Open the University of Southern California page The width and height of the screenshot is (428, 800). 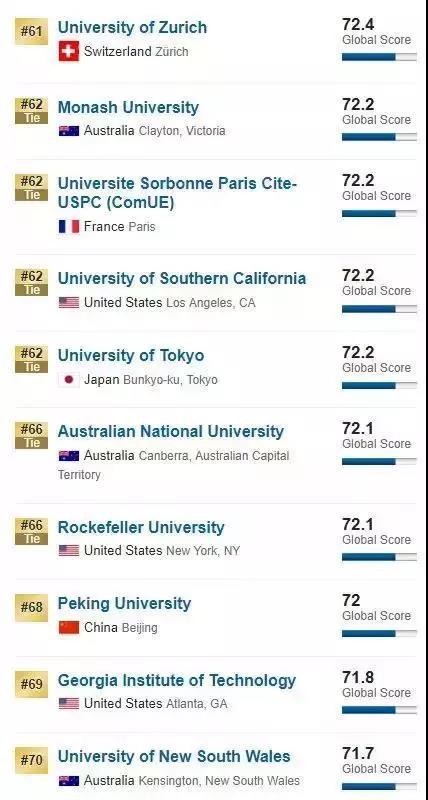click(x=182, y=279)
